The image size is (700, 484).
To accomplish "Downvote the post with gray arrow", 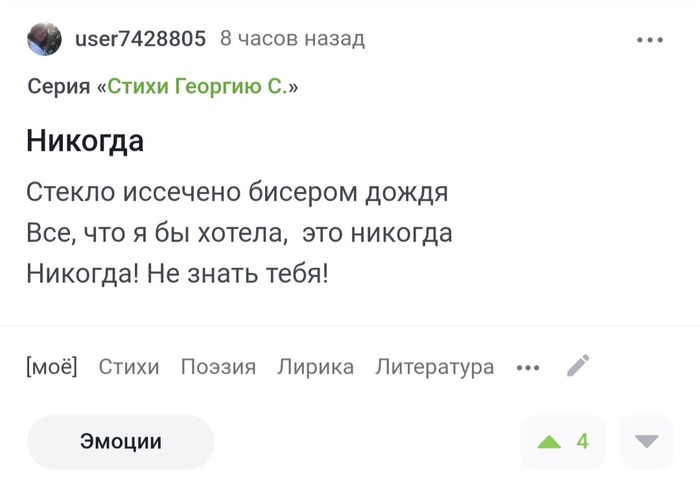I will coord(647,441).
